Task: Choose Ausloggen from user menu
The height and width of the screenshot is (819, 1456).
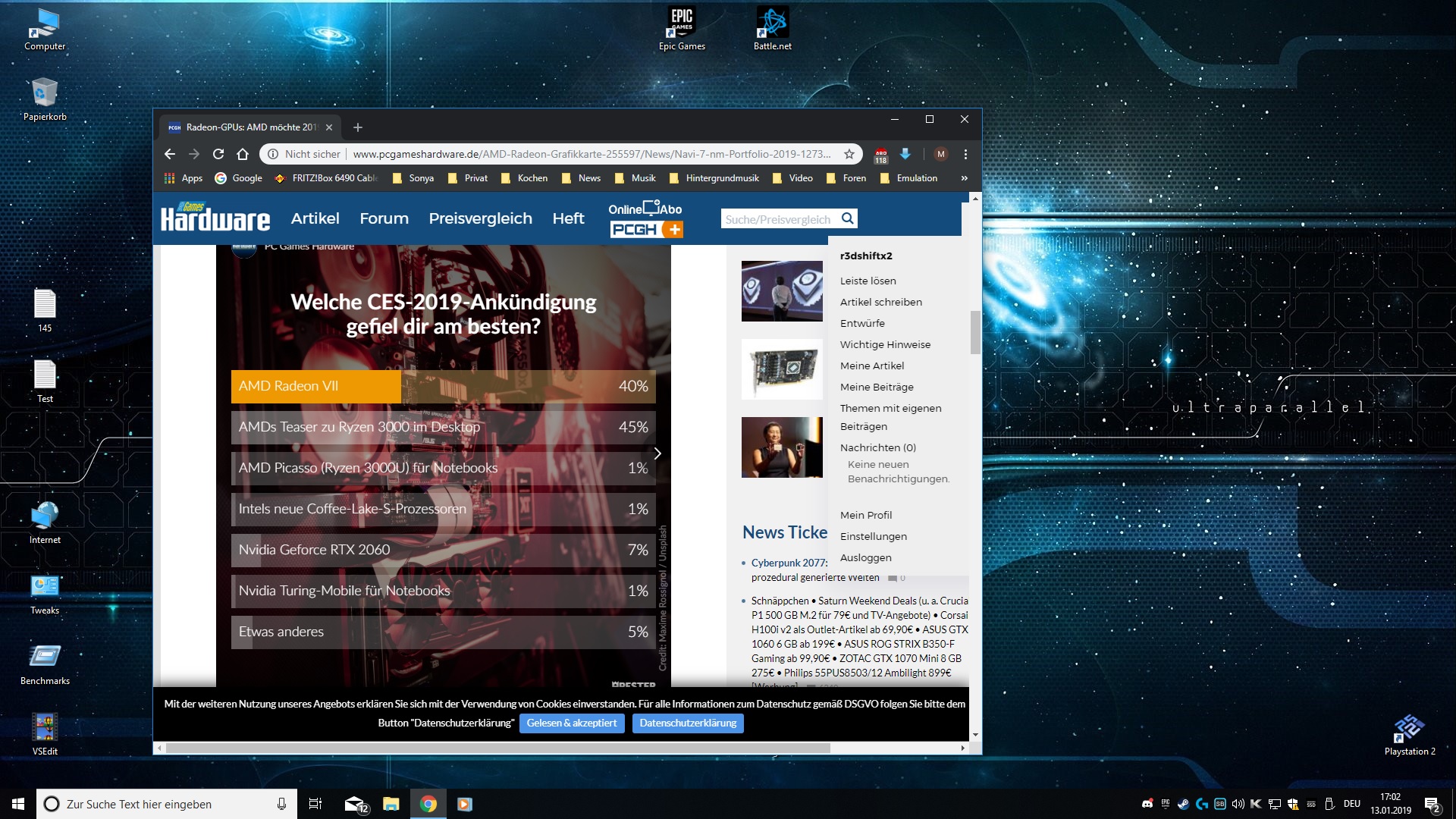Action: point(866,557)
